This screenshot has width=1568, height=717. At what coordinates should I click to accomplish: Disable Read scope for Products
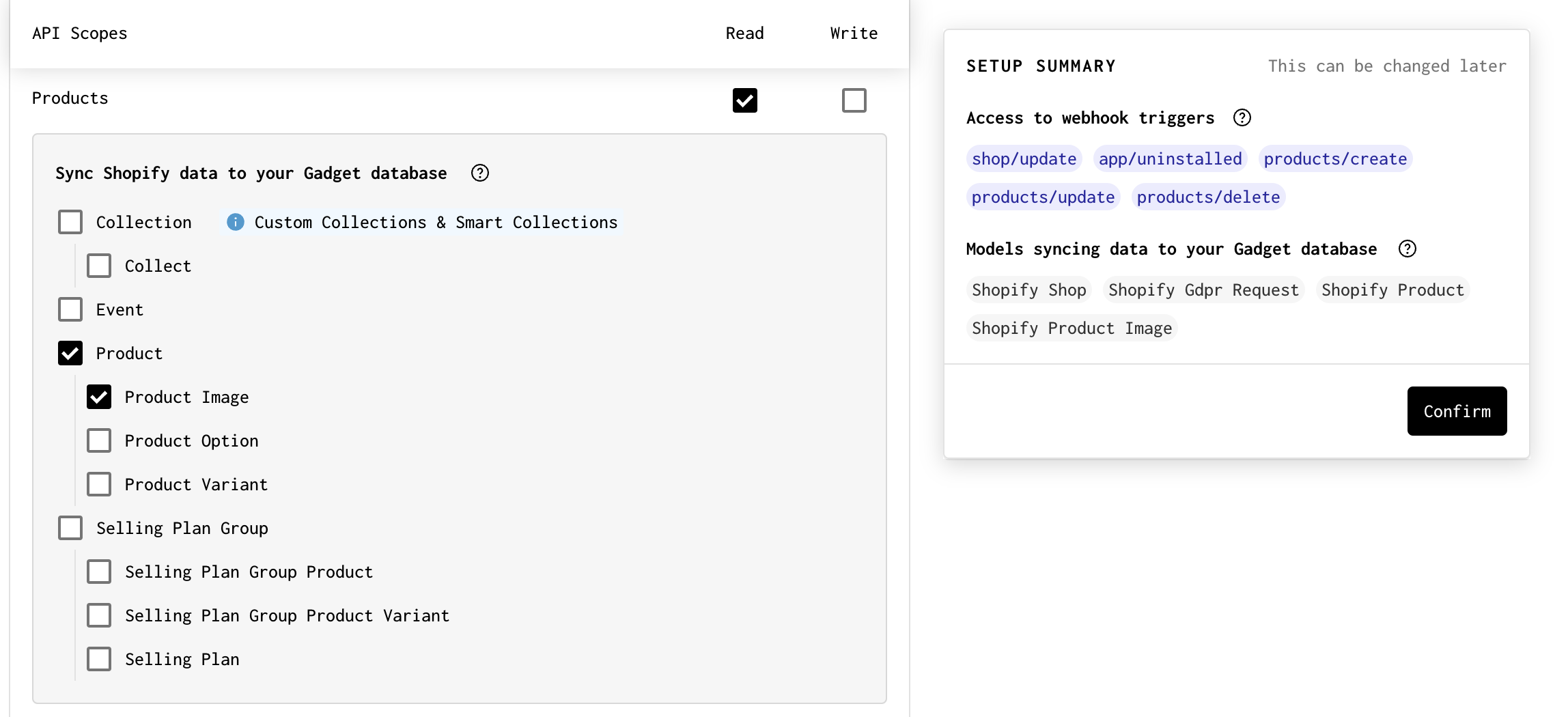click(x=744, y=100)
